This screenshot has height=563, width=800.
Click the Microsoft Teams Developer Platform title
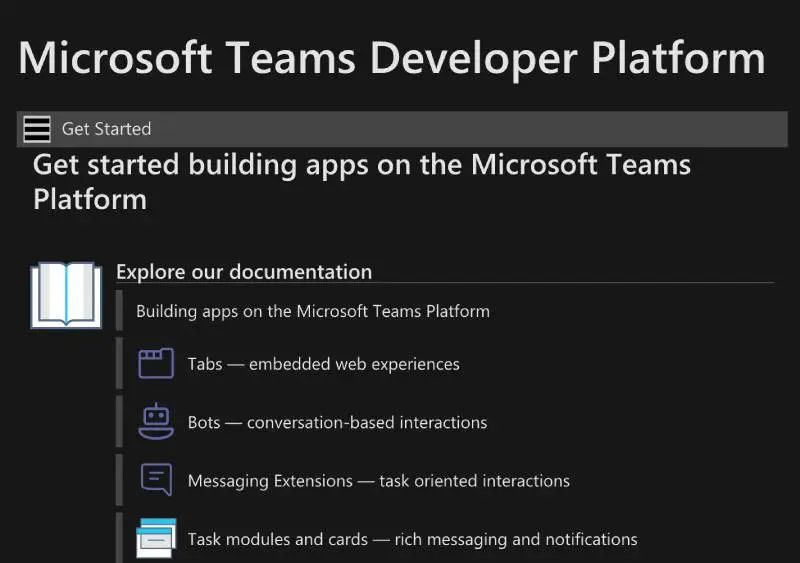(392, 58)
